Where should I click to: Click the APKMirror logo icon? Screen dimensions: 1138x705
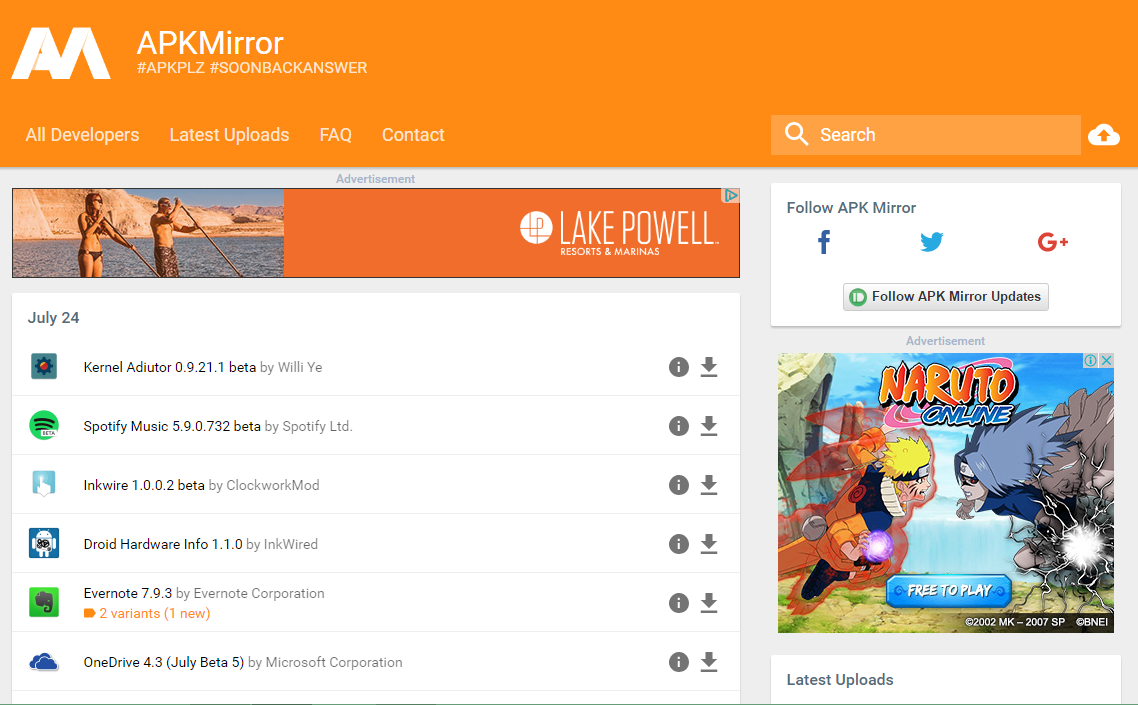(x=61, y=53)
